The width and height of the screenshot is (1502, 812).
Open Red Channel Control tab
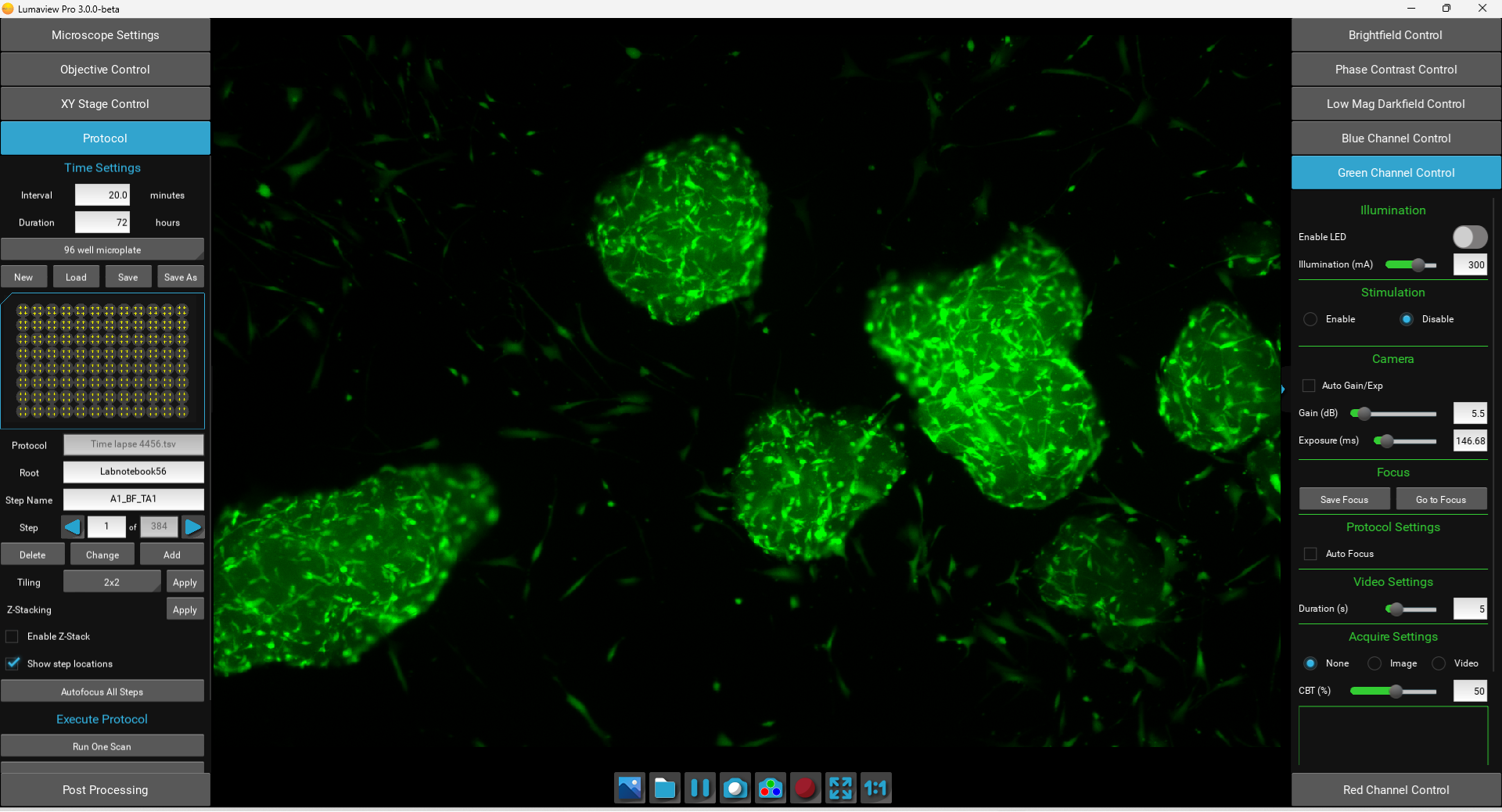1396,790
